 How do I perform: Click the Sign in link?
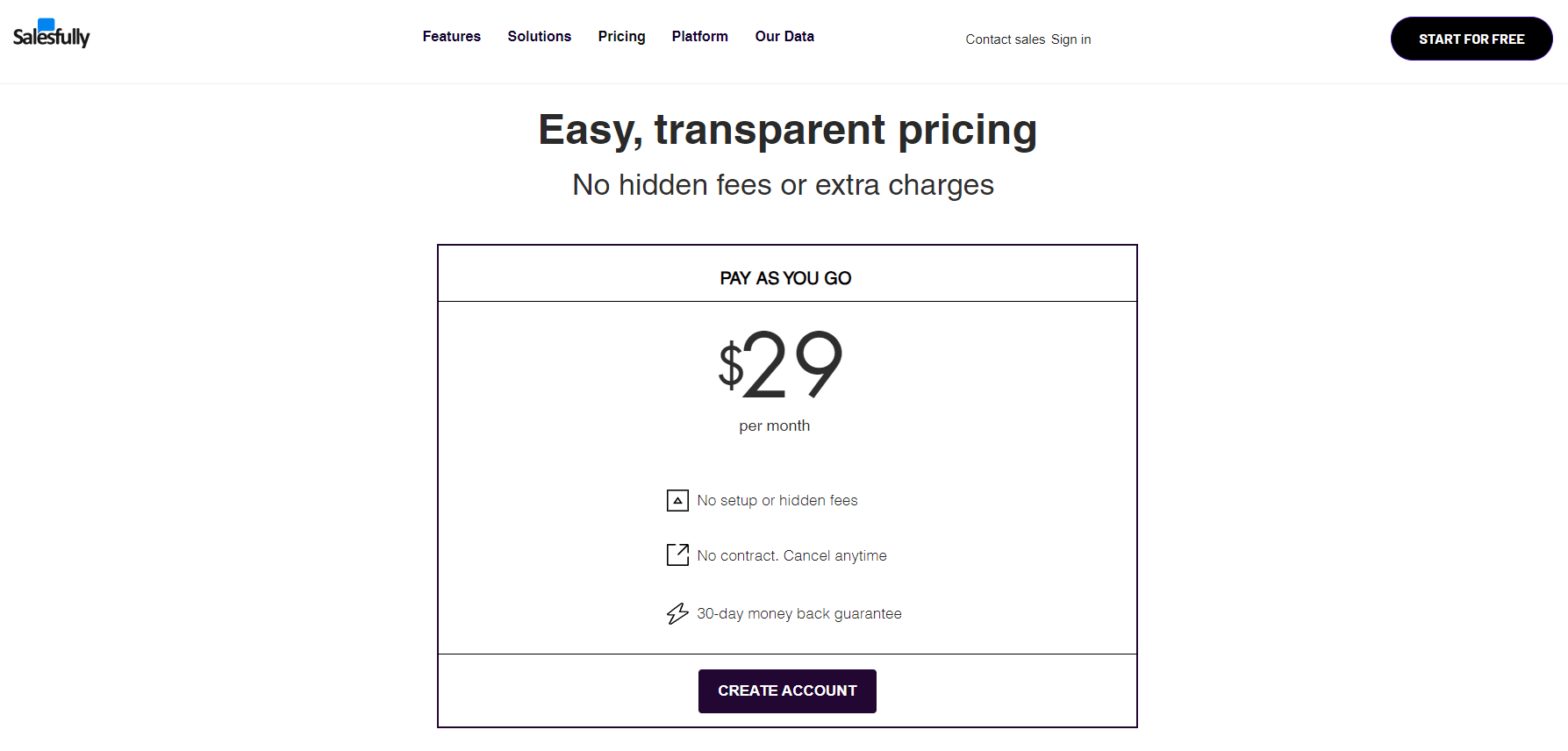(x=1070, y=39)
